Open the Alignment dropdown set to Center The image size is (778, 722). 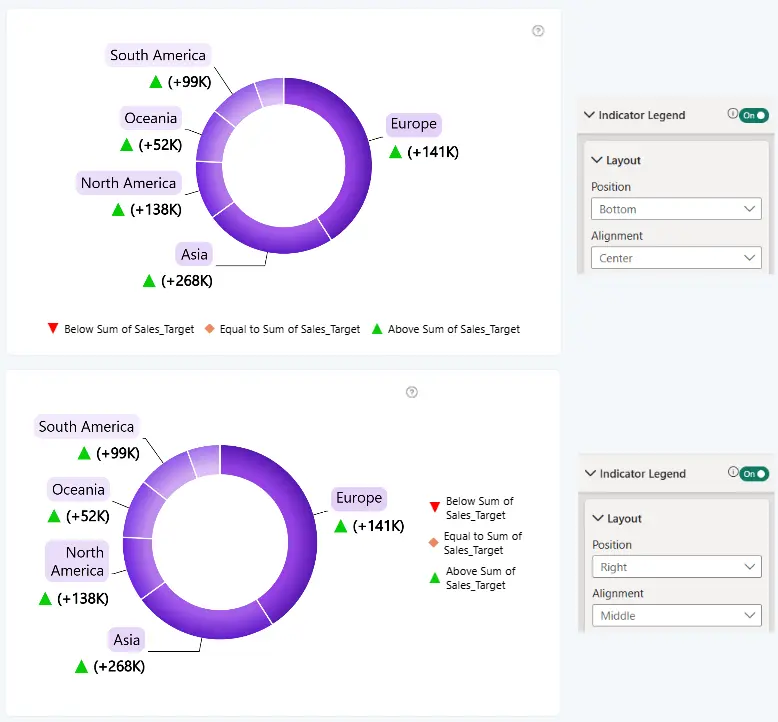(x=676, y=258)
